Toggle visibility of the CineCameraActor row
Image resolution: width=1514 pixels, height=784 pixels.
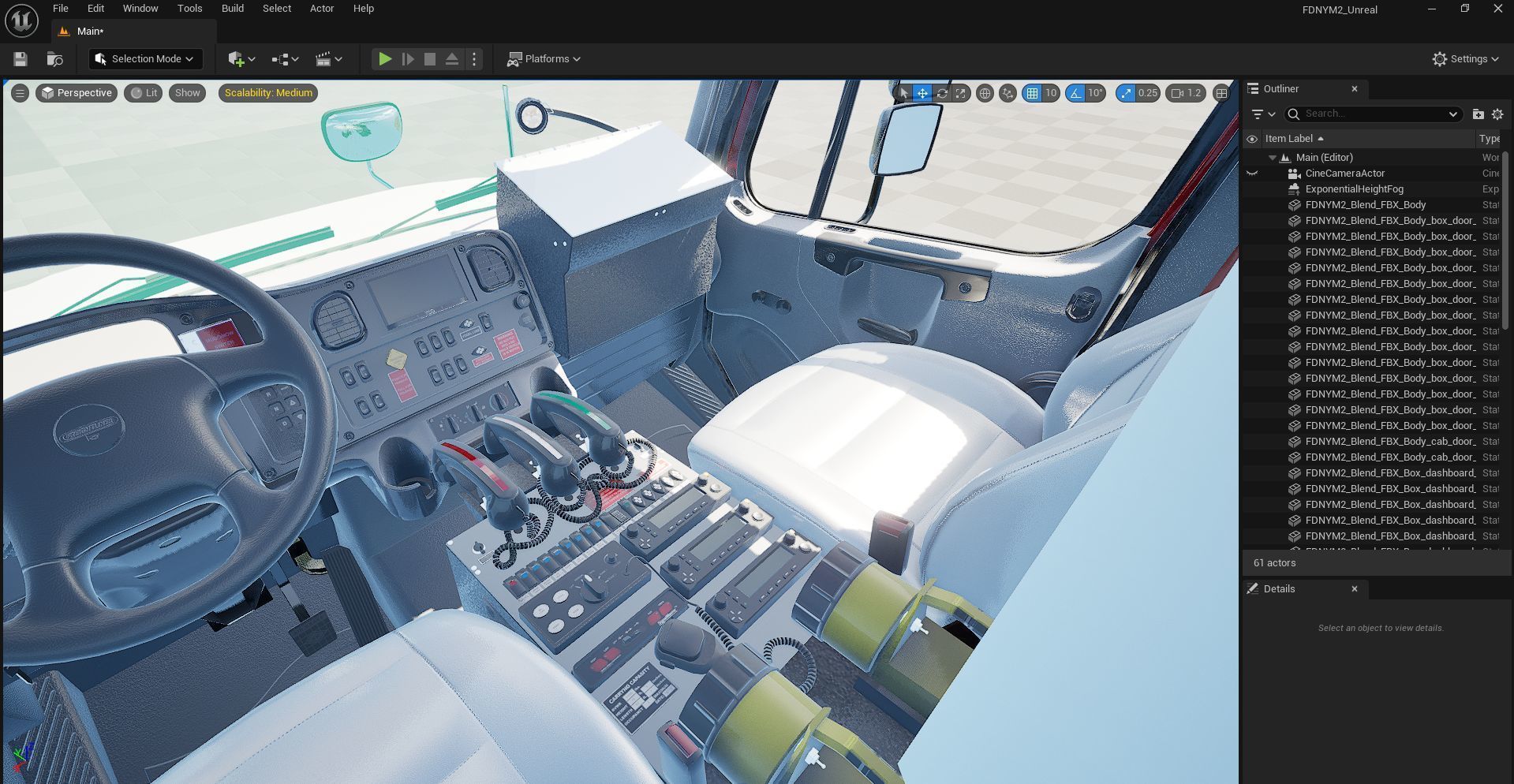click(1252, 174)
